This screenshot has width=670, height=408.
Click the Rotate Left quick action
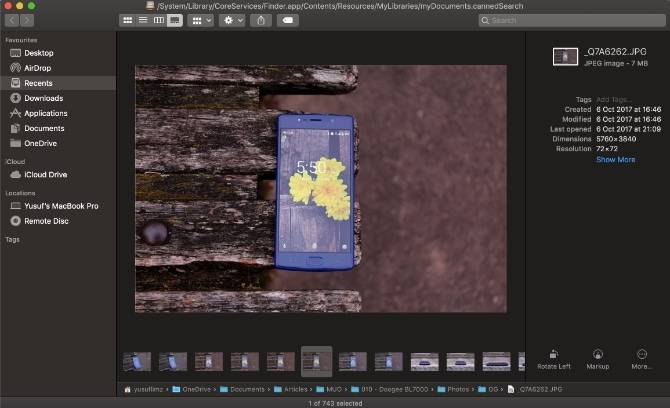[x=554, y=359]
